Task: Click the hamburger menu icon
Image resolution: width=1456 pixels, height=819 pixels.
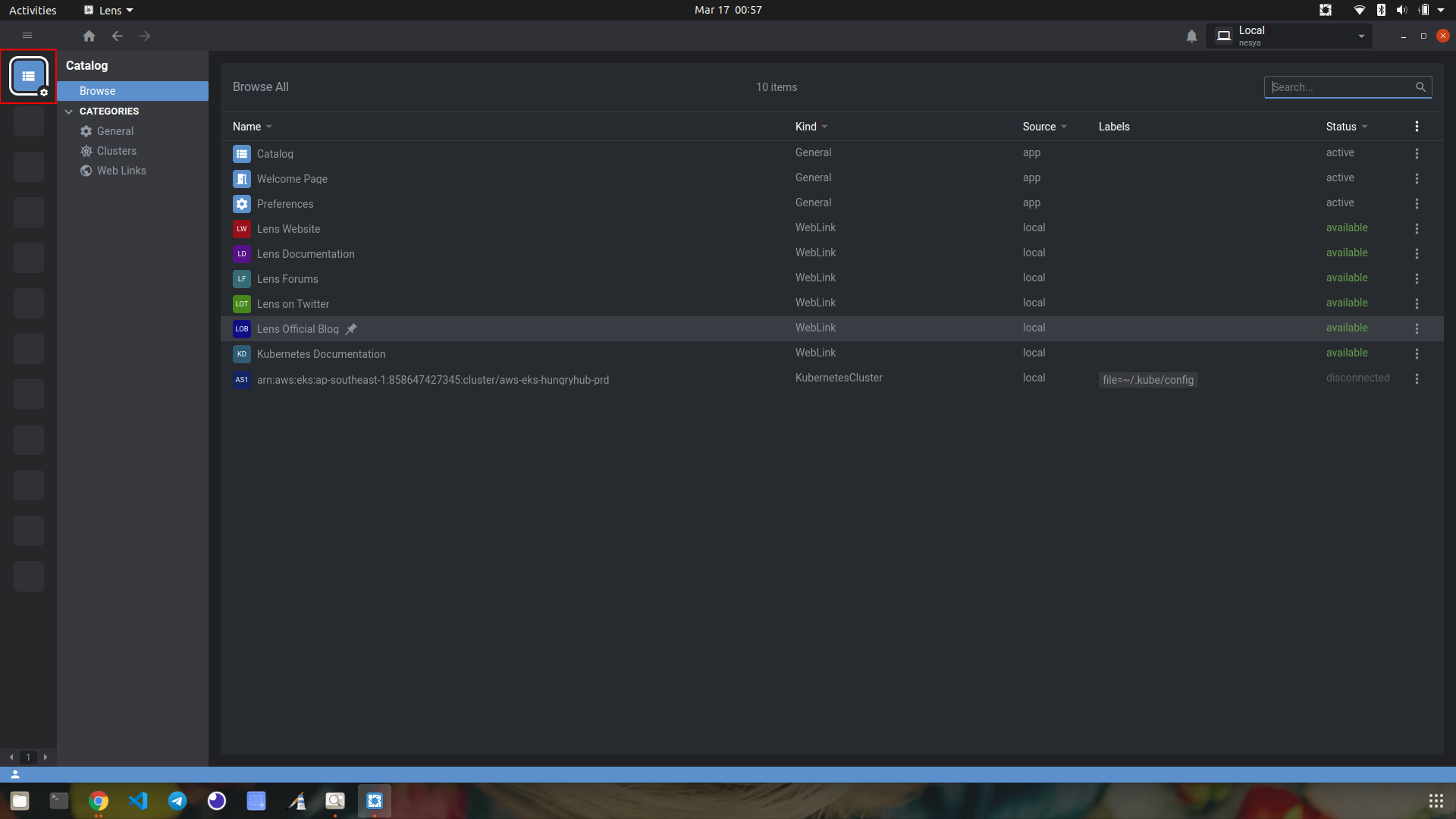Action: coord(27,36)
